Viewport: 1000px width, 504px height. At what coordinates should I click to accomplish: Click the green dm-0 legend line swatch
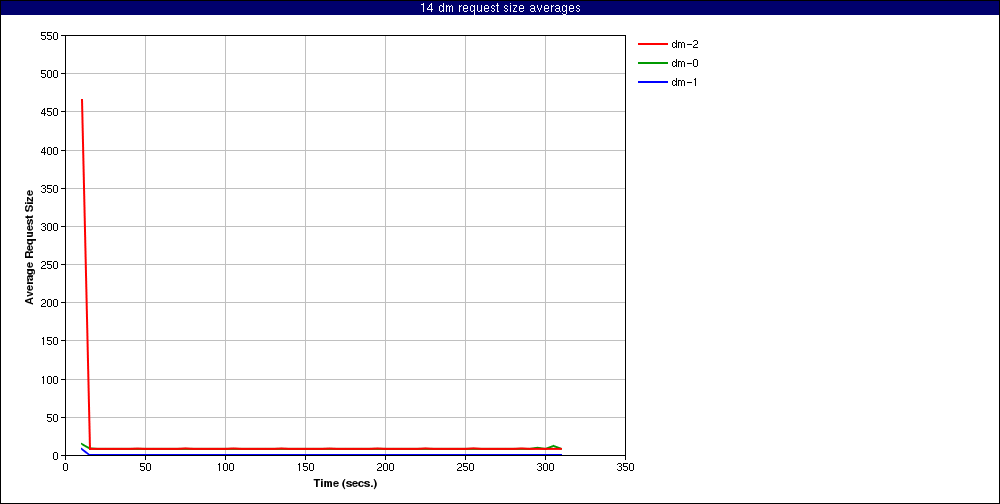[652, 63]
